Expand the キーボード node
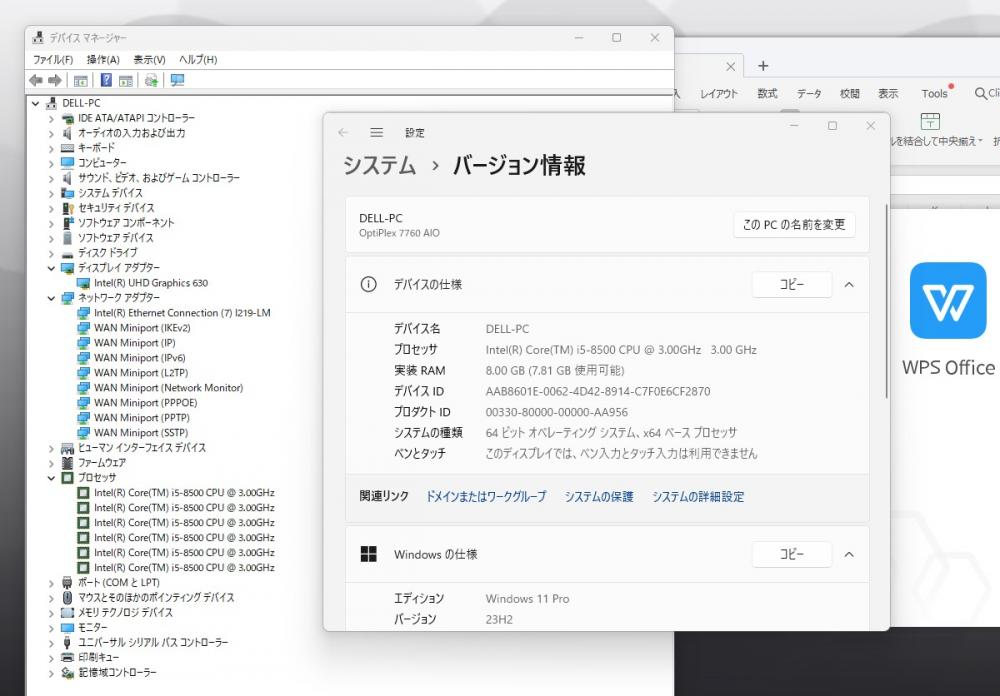 pos(52,148)
